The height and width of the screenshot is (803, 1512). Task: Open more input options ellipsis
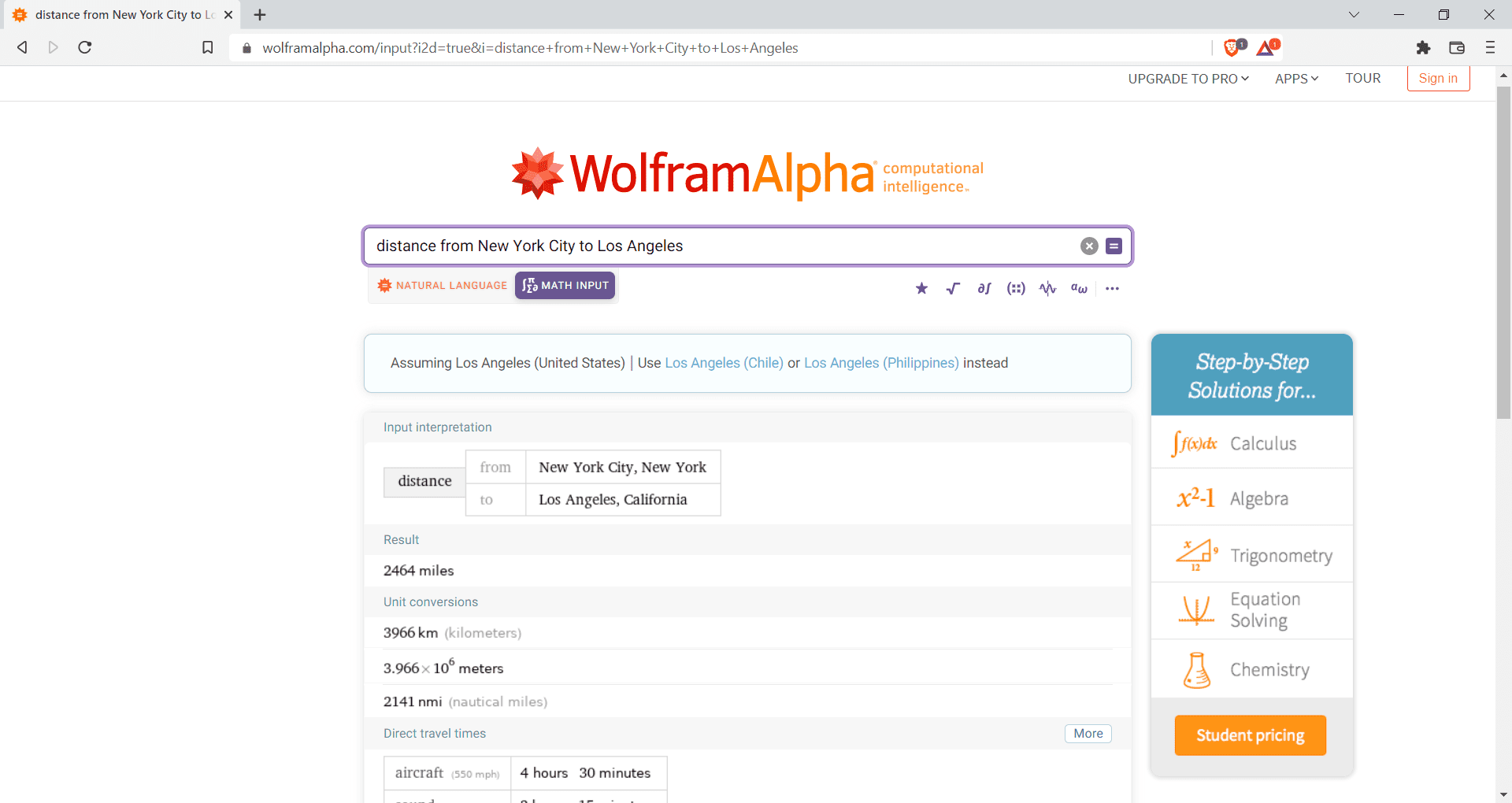point(1112,288)
